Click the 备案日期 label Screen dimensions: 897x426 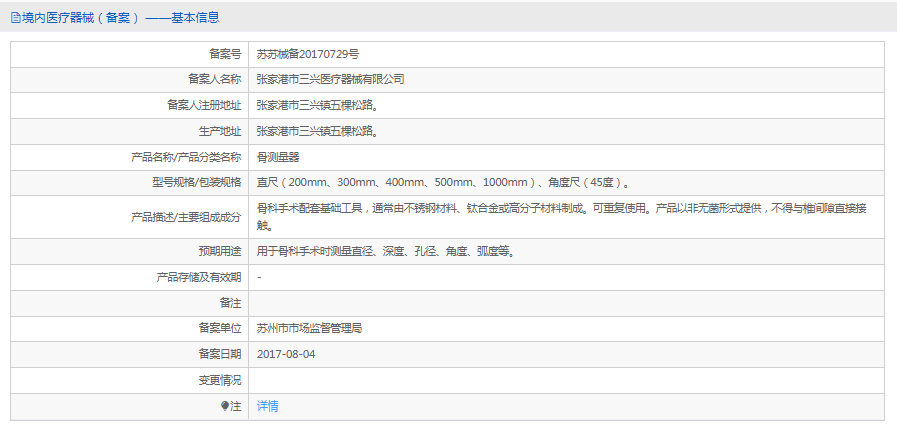click(220, 355)
